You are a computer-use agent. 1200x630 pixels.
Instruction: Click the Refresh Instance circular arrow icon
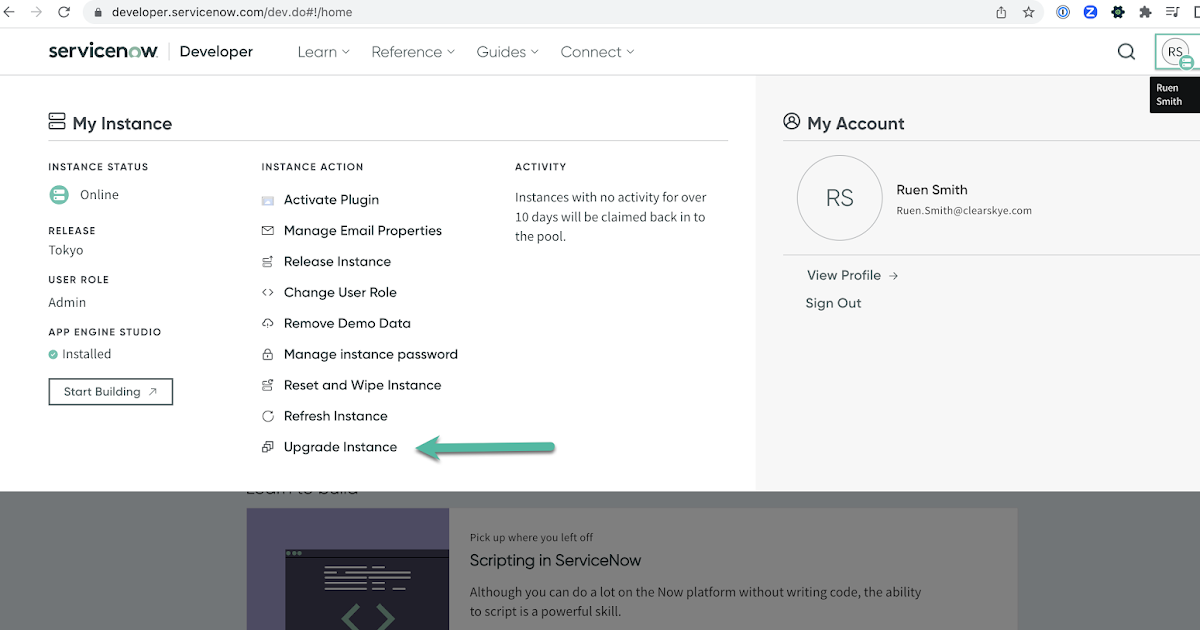pos(267,416)
